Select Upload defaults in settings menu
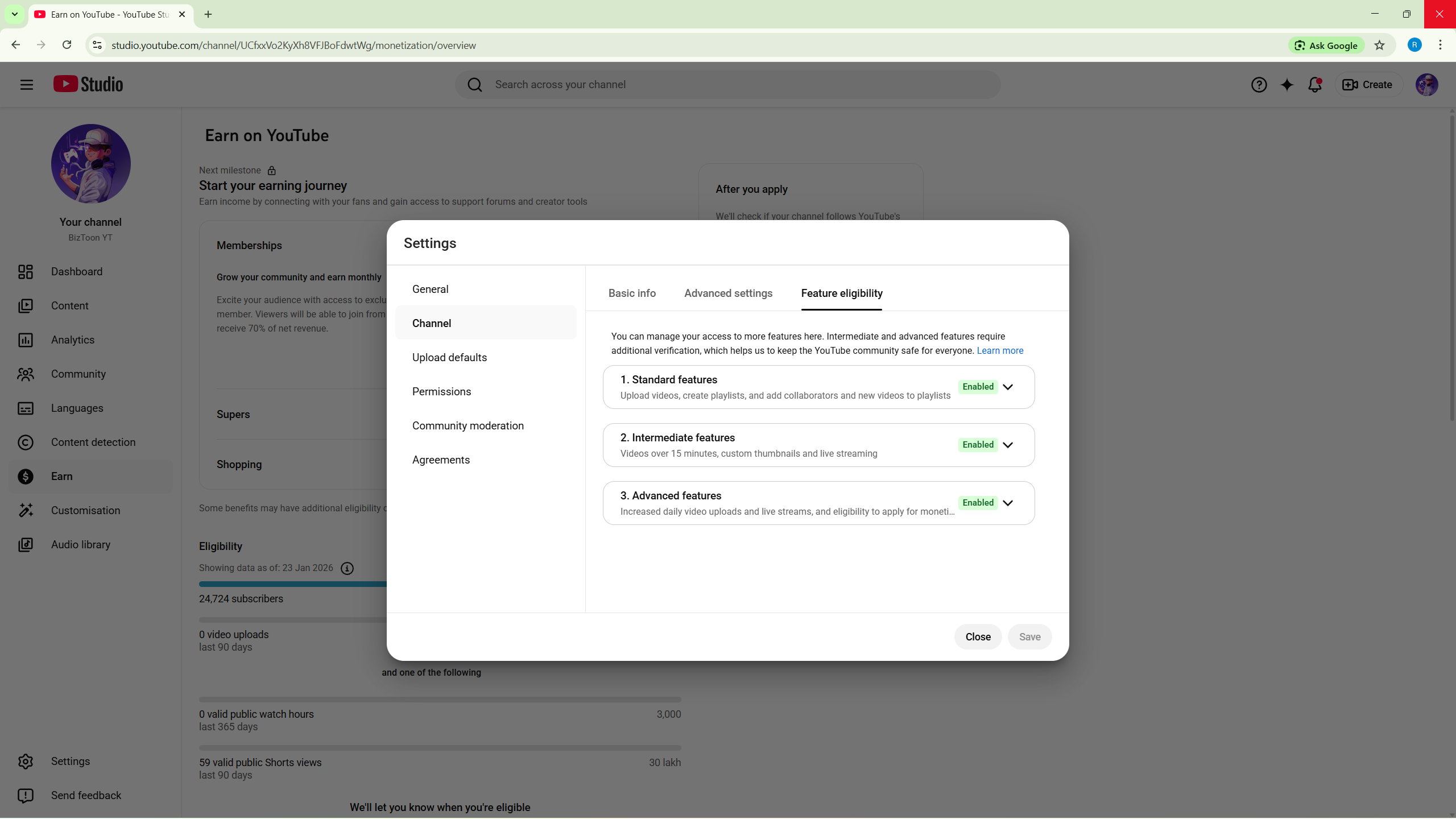 pos(449,358)
